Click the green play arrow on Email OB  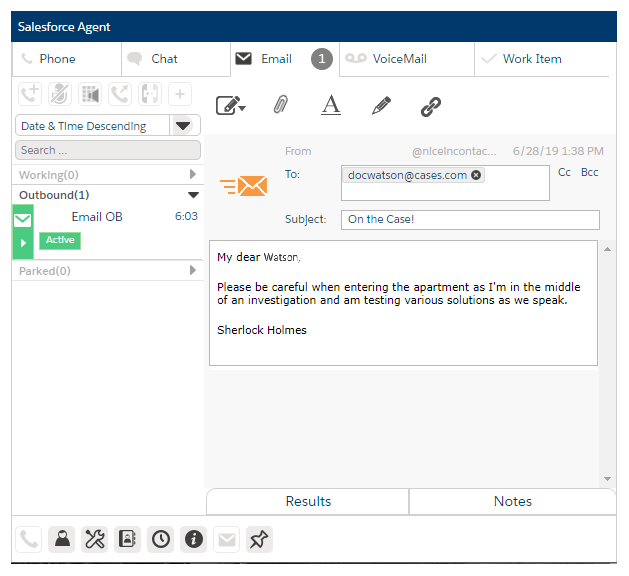pyautogui.click(x=23, y=243)
